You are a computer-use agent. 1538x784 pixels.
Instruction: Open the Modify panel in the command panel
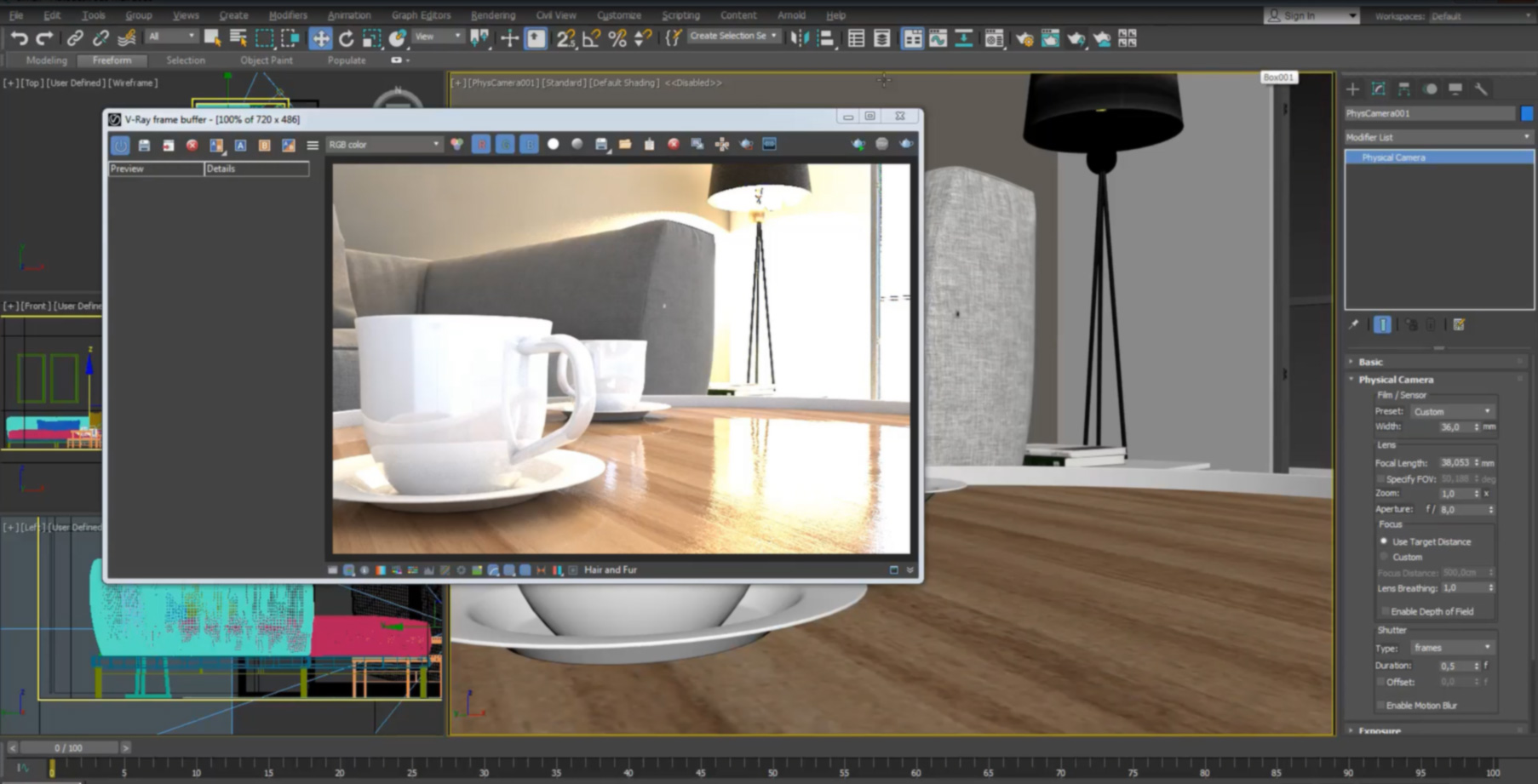click(1378, 89)
